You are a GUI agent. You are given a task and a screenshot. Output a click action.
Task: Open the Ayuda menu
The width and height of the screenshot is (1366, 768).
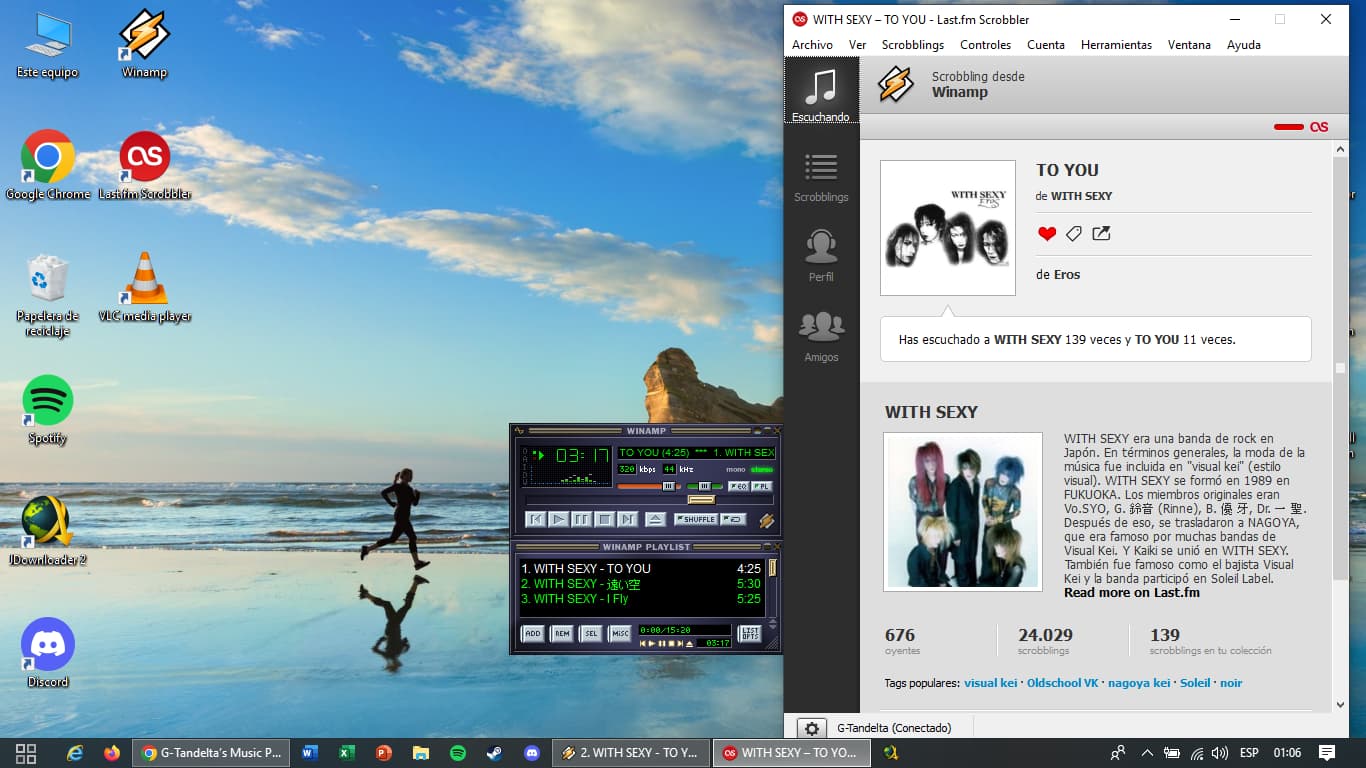click(1243, 45)
